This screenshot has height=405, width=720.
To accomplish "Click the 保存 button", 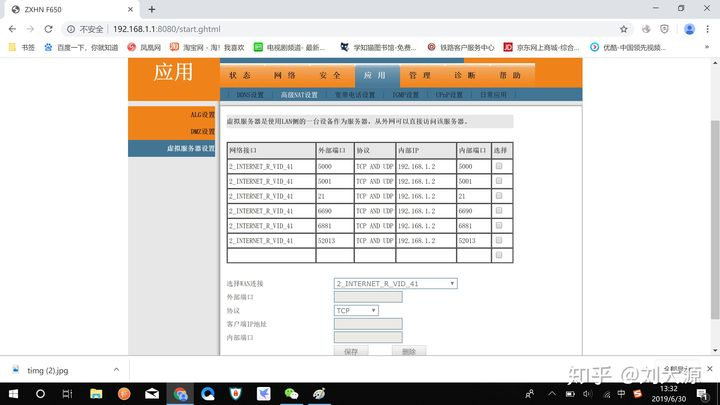I will point(351,351).
